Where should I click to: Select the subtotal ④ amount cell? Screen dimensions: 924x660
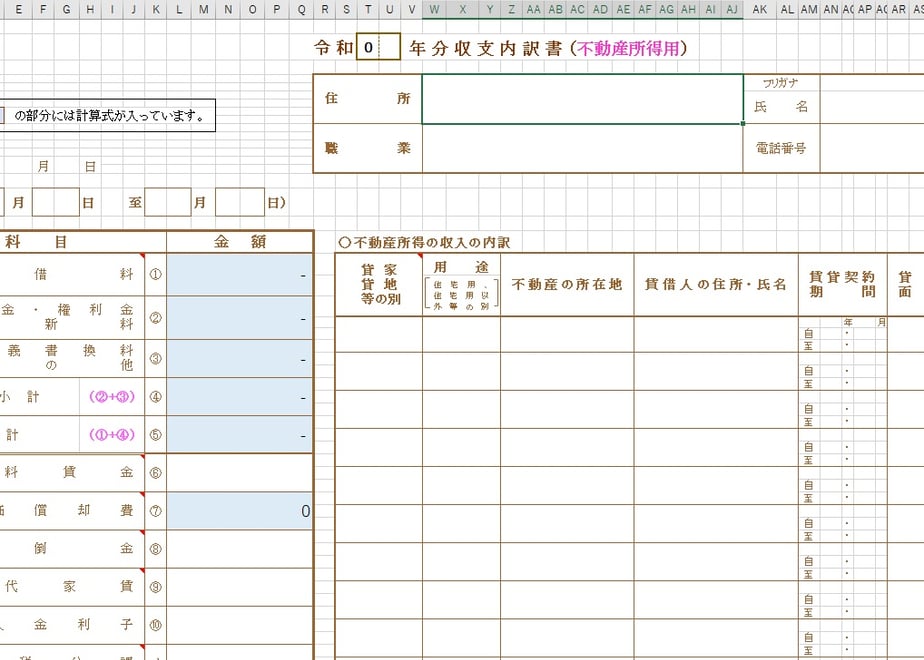pyautogui.click(x=239, y=397)
